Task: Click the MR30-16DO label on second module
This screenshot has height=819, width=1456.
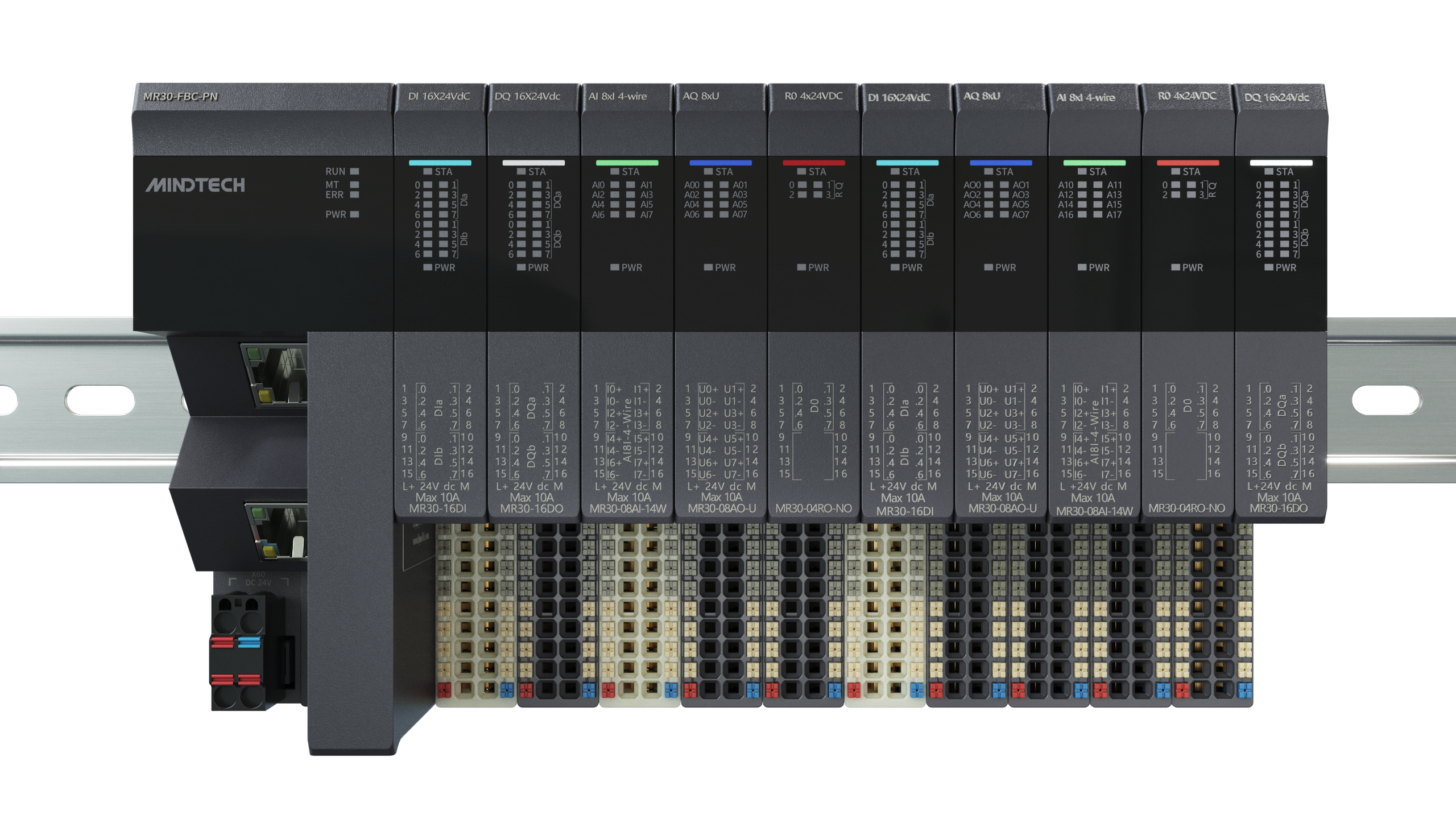Action: pyautogui.click(x=532, y=508)
